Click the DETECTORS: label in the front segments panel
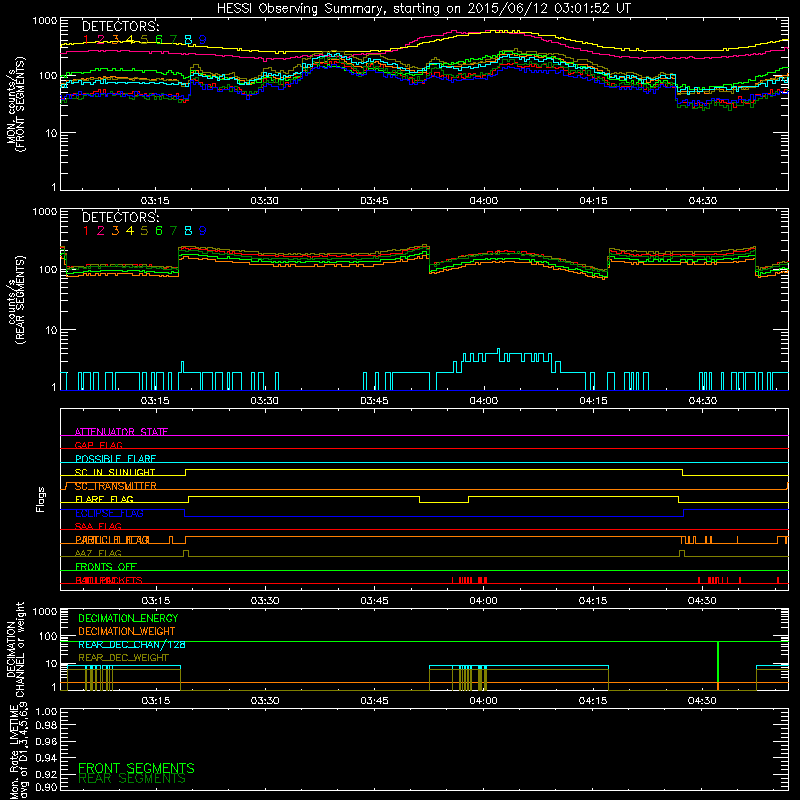 coord(121,27)
